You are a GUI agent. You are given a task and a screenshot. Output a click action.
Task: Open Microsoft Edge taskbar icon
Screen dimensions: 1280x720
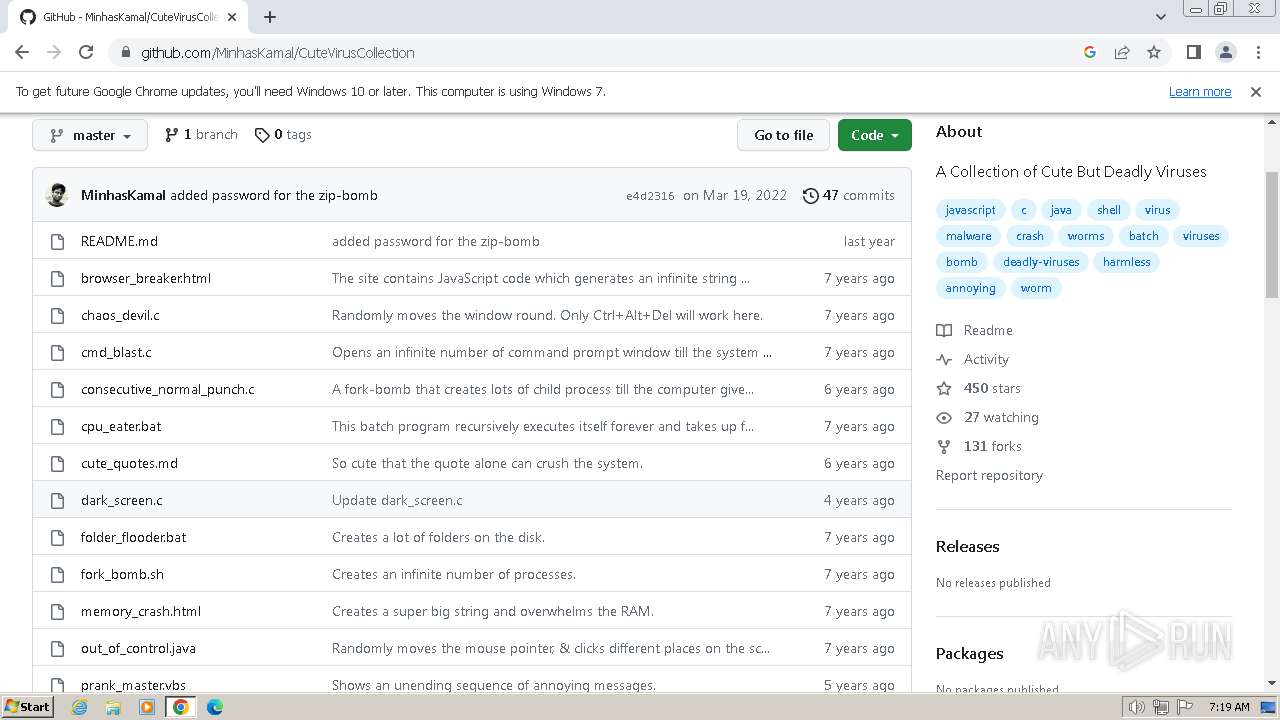pyautogui.click(x=215, y=707)
